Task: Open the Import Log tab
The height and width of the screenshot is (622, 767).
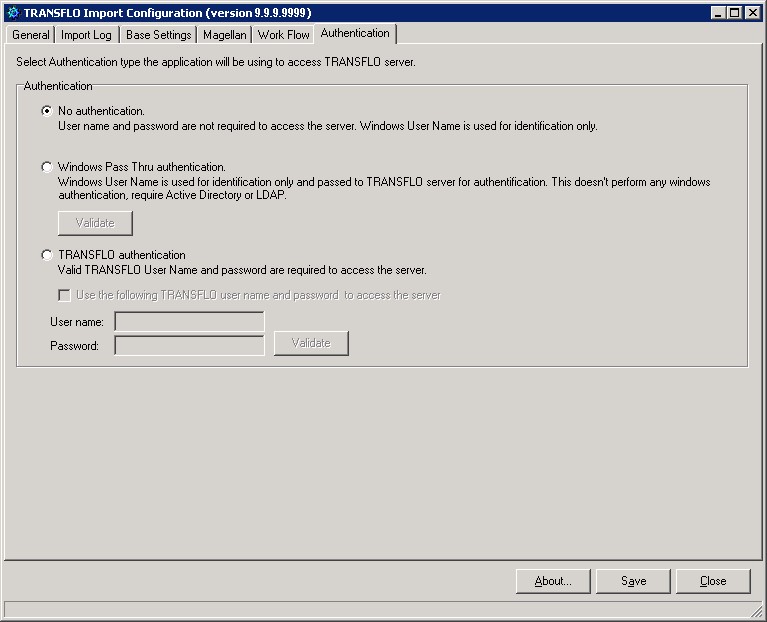Action: point(86,35)
